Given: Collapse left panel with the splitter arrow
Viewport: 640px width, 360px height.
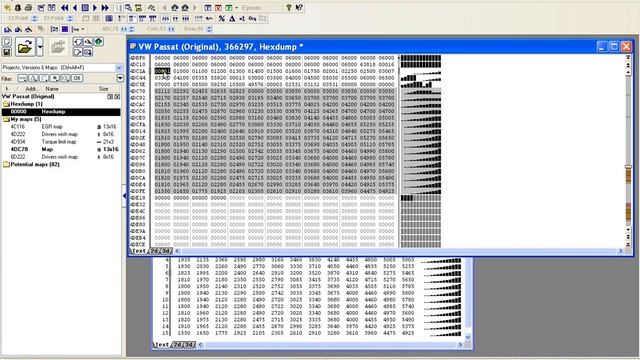Looking at the screenshot, I should (124, 196).
